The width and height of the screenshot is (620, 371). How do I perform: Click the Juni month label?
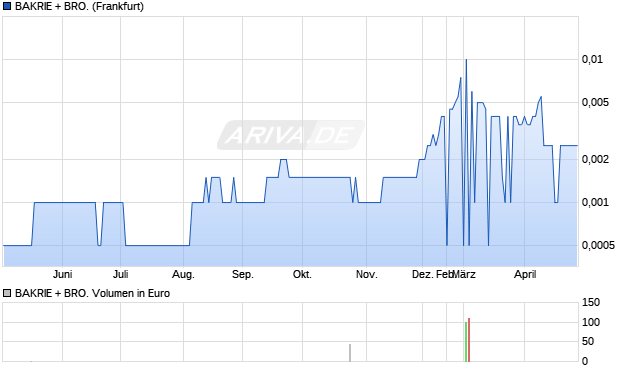pos(62,274)
